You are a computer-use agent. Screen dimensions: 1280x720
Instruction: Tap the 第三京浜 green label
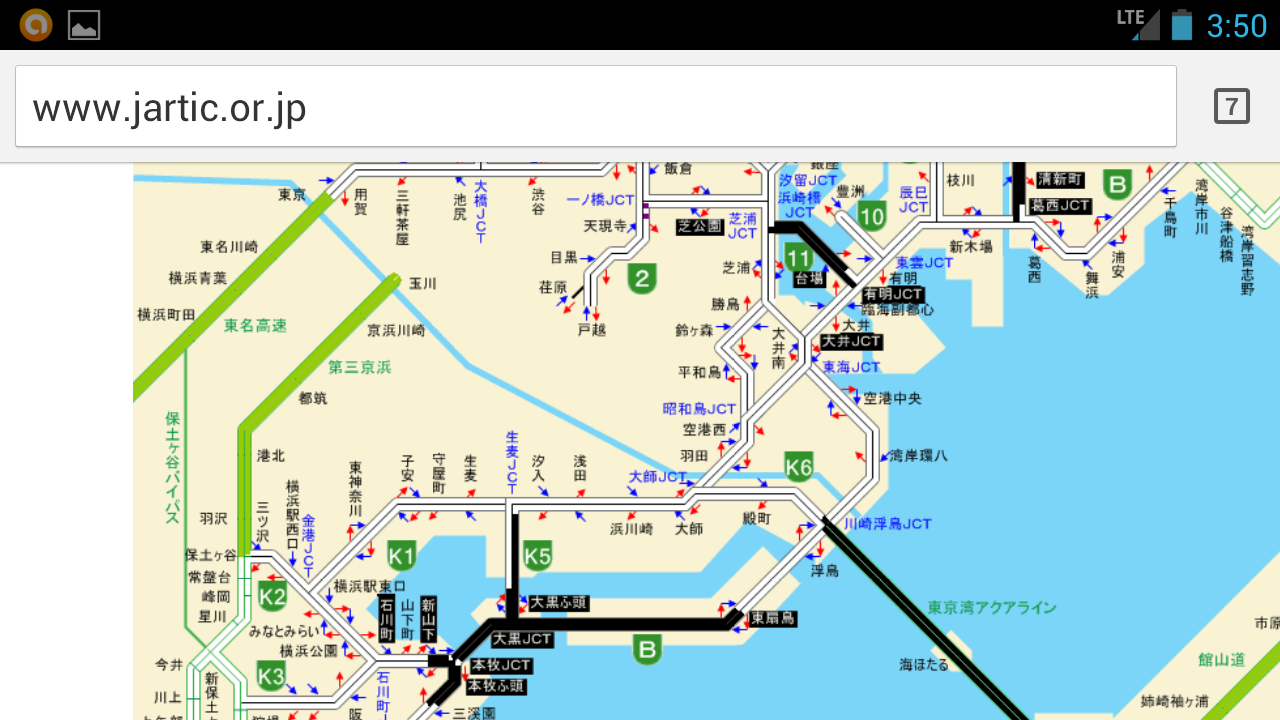360,367
